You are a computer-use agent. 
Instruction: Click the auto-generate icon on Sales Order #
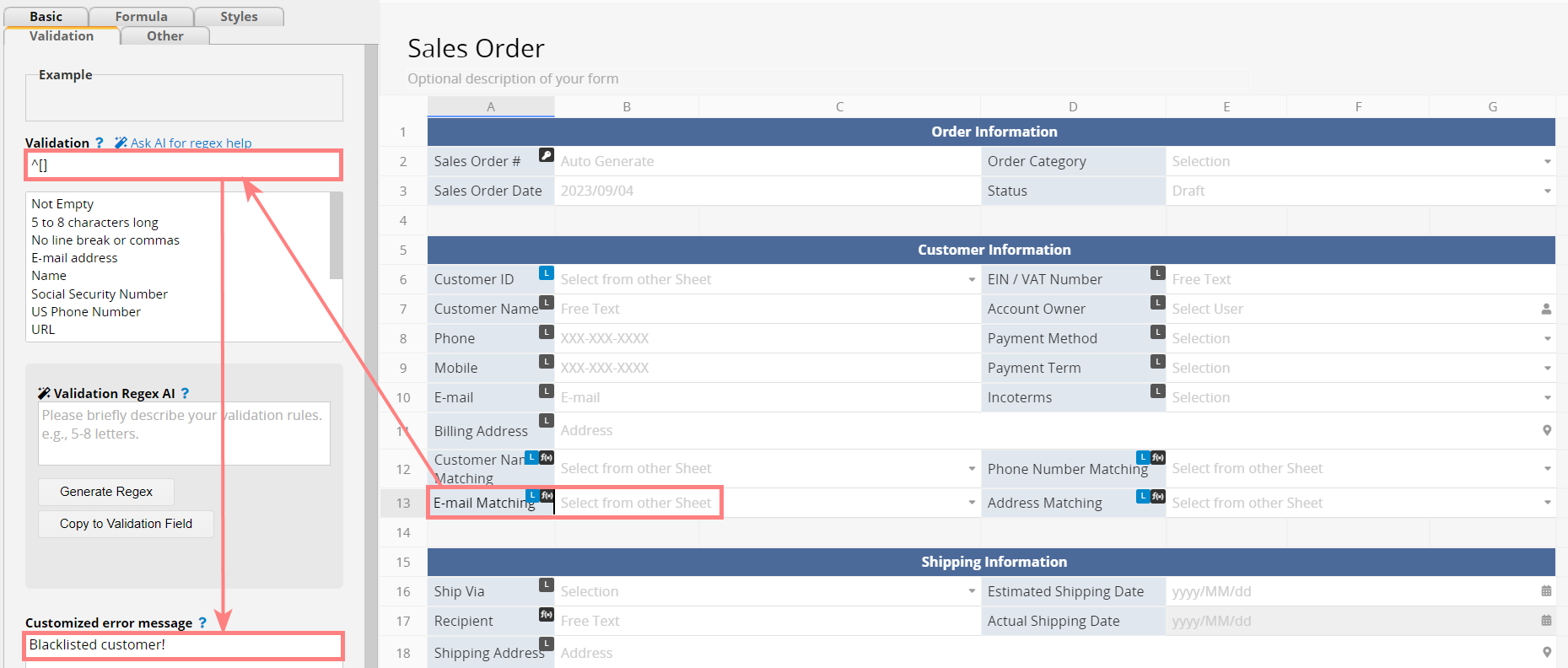click(x=546, y=155)
